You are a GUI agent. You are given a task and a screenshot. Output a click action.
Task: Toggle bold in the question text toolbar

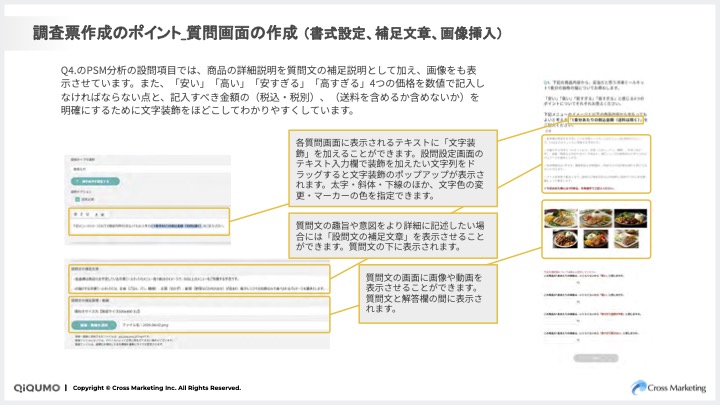75,214
